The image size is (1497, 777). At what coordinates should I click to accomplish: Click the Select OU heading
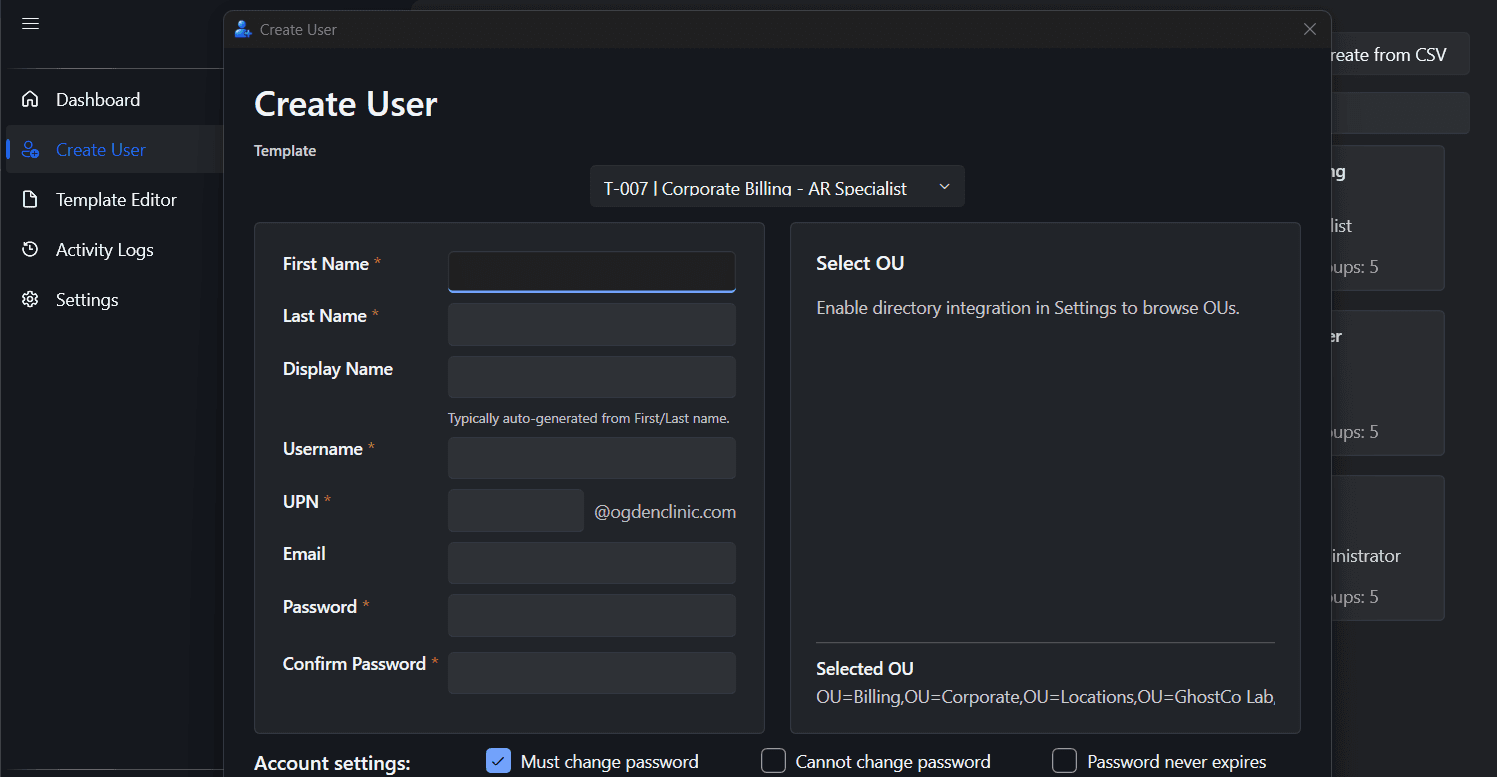860,263
